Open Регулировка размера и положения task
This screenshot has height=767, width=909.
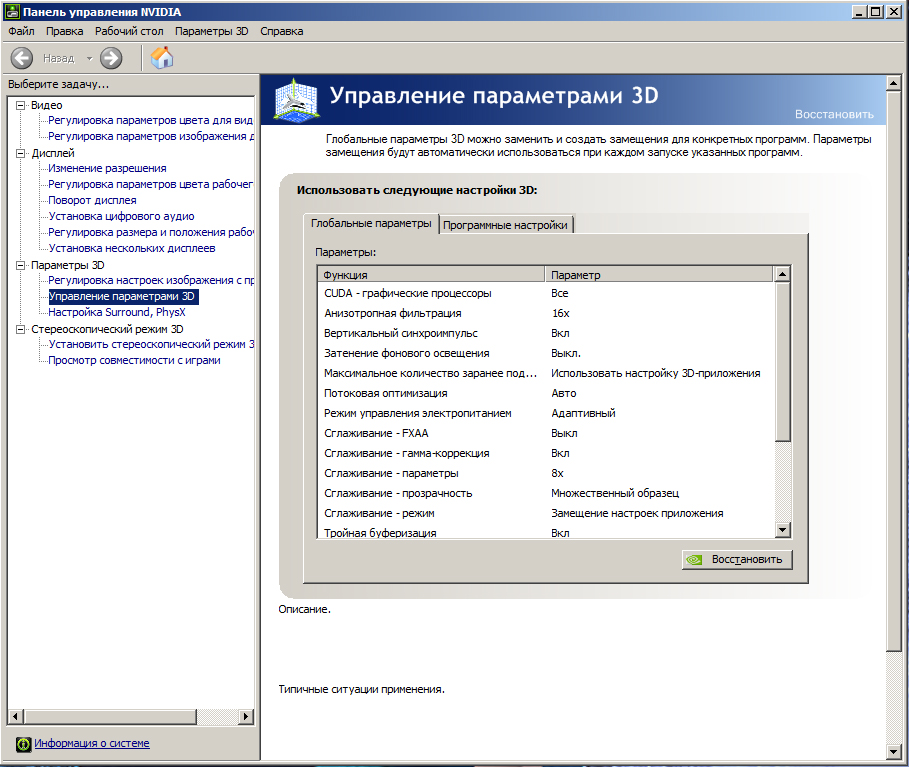(151, 232)
